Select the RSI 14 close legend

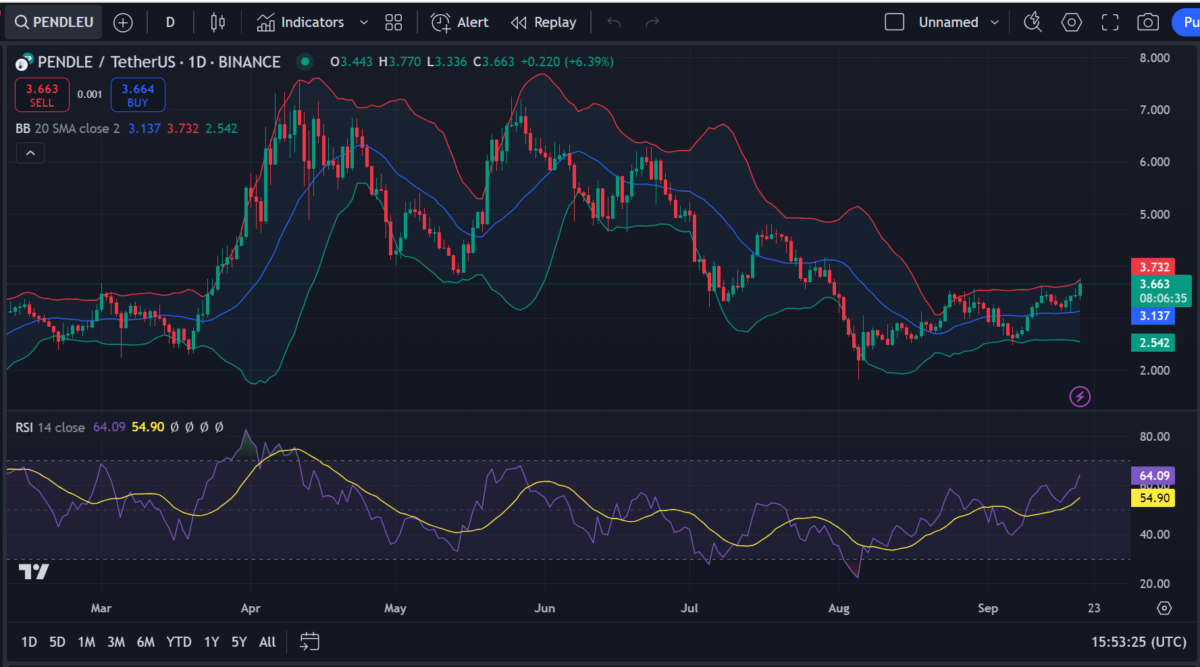click(50, 427)
